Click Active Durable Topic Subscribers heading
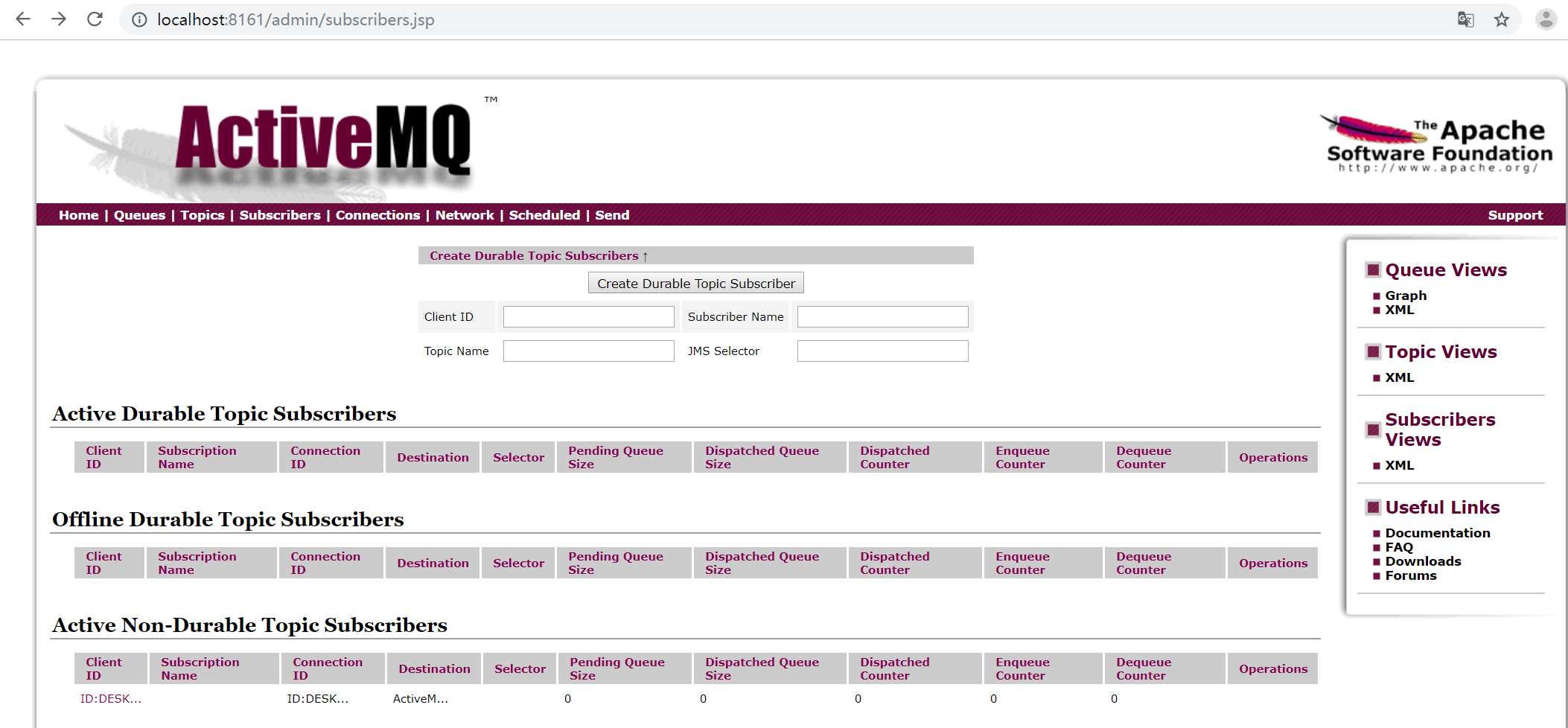The height and width of the screenshot is (728, 1568). click(x=224, y=414)
